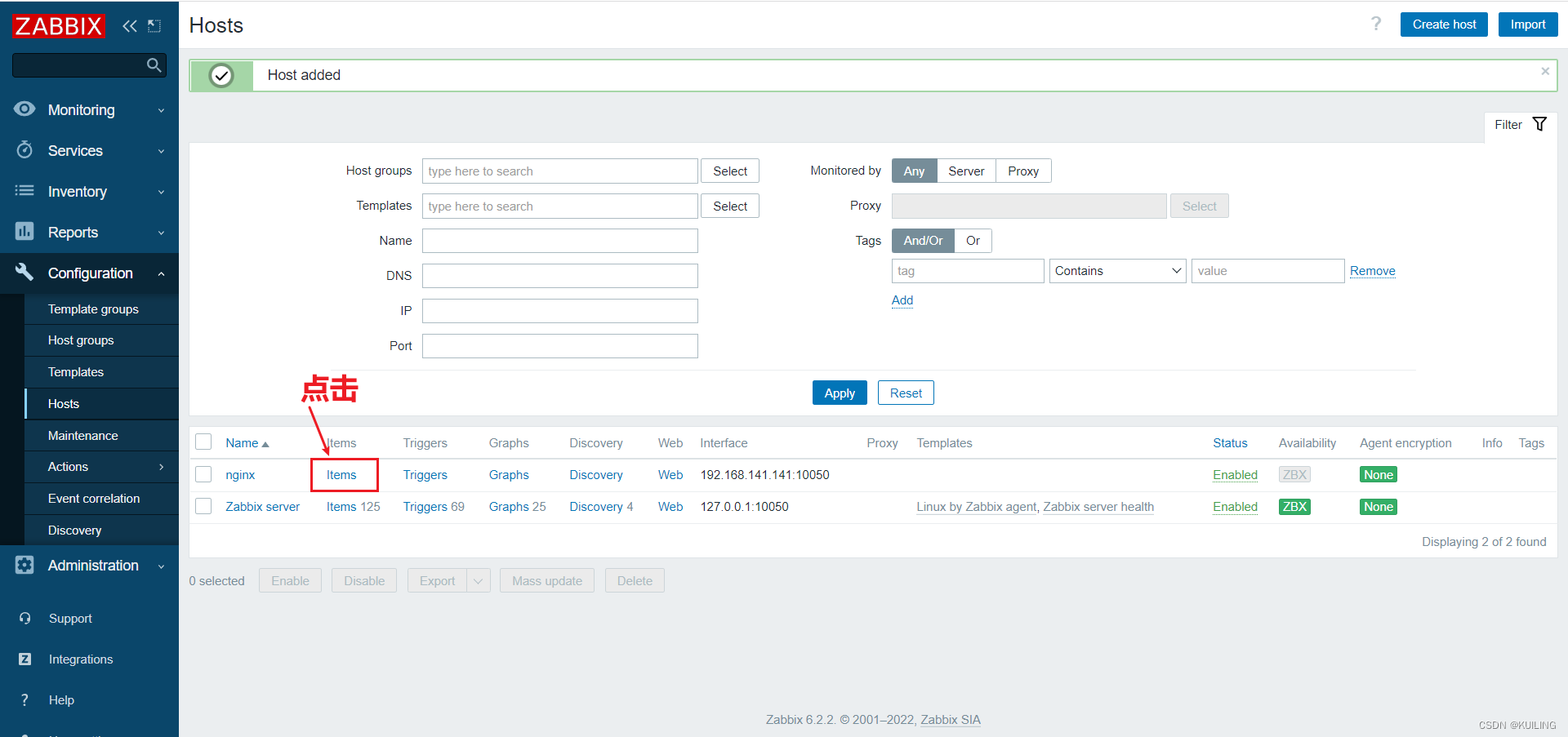This screenshot has height=737, width=1568.
Task: Click None encryption badge for nginx
Action: [x=1379, y=475]
